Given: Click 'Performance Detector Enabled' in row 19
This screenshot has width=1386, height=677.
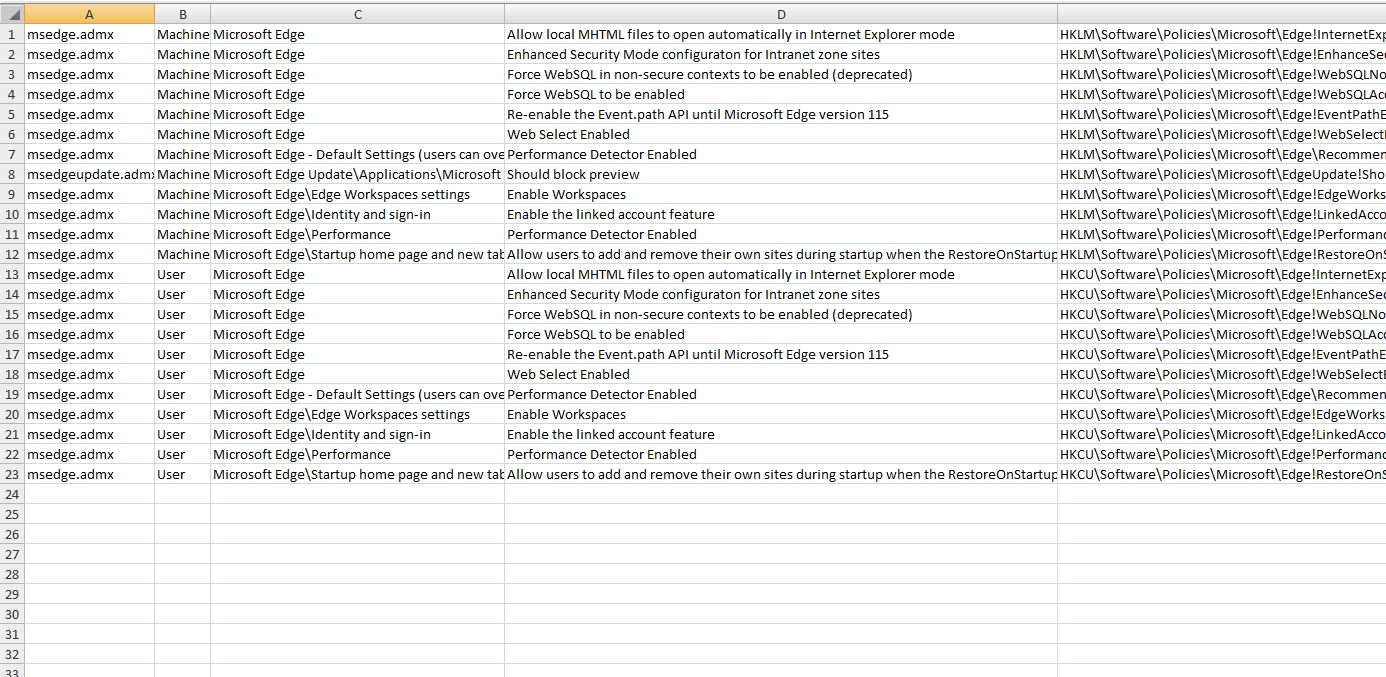Looking at the screenshot, I should 781,394.
